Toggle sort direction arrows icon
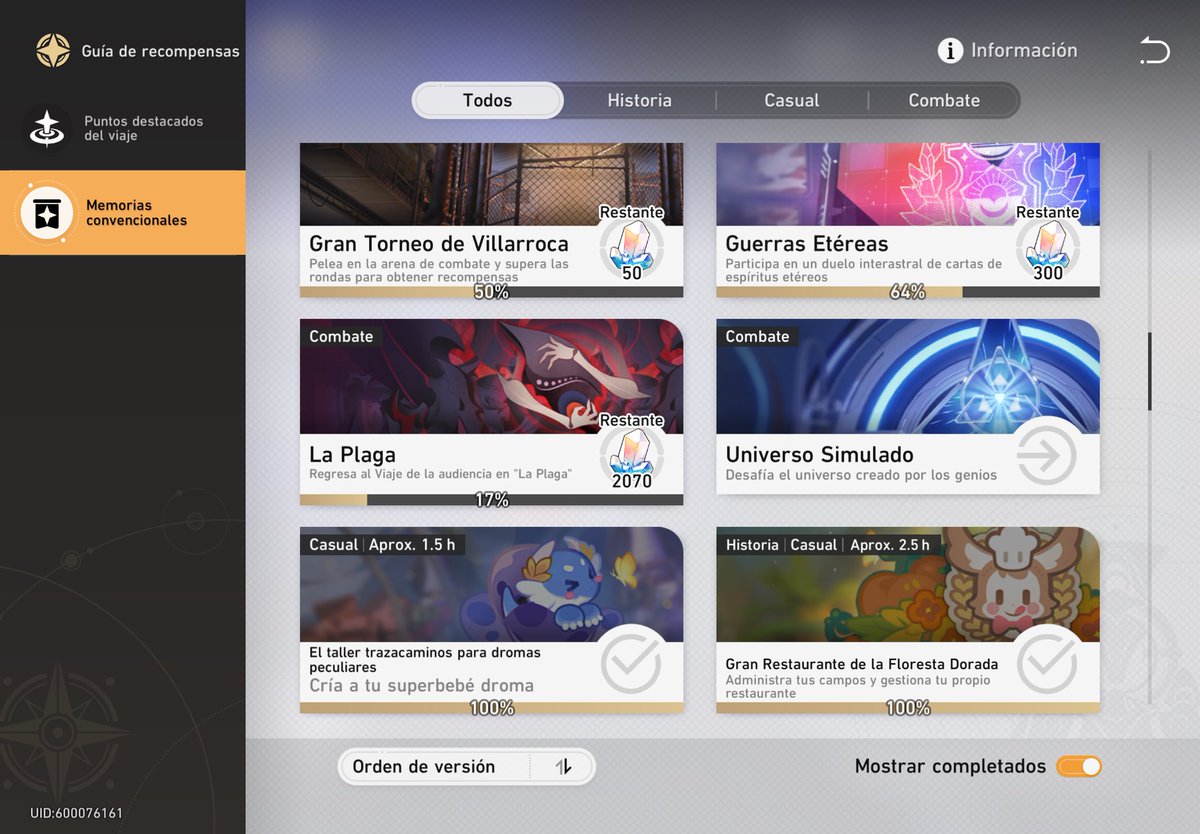The height and width of the screenshot is (834, 1200). tap(563, 767)
